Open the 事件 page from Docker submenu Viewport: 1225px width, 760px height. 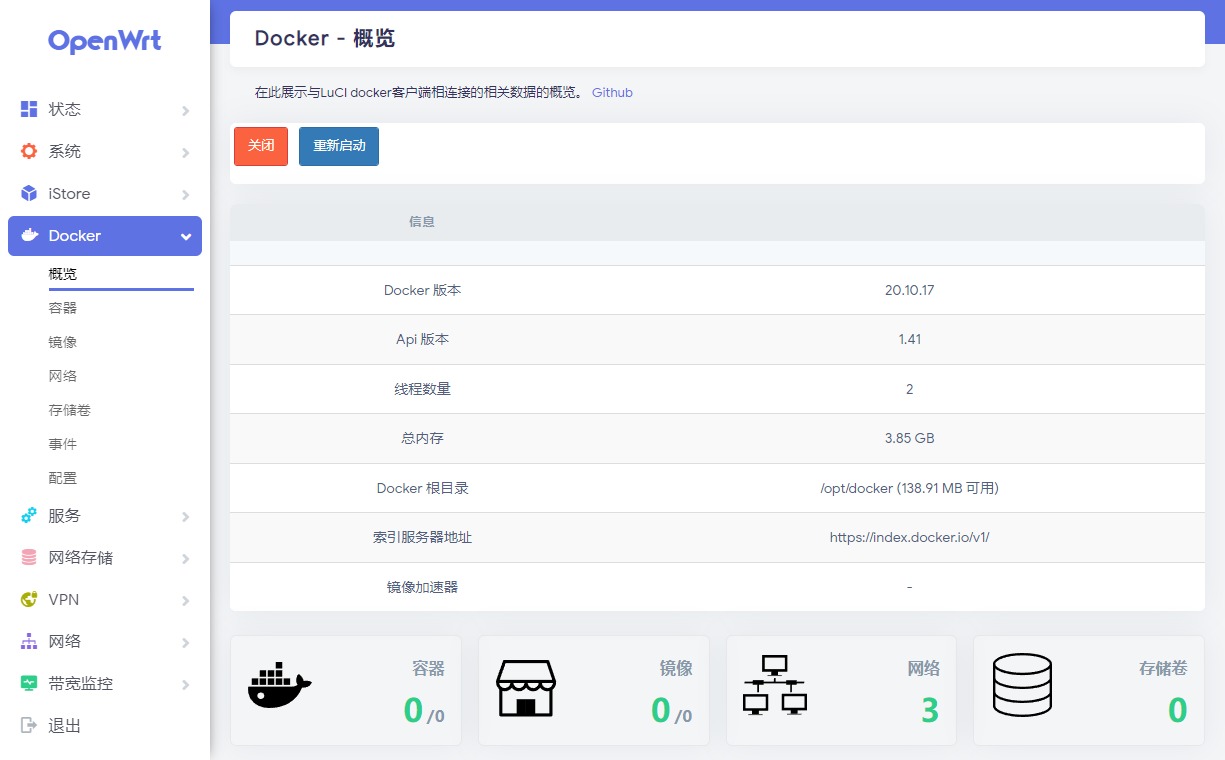point(62,443)
